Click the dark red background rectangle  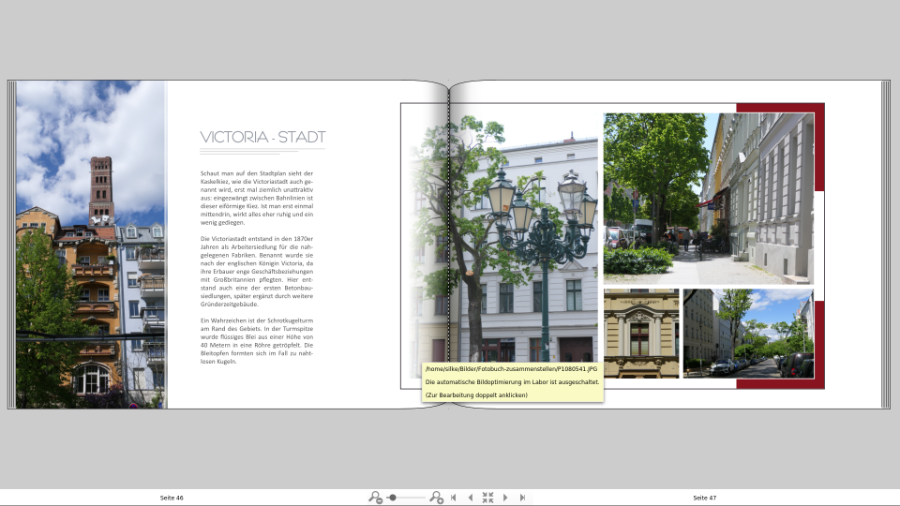click(818, 150)
